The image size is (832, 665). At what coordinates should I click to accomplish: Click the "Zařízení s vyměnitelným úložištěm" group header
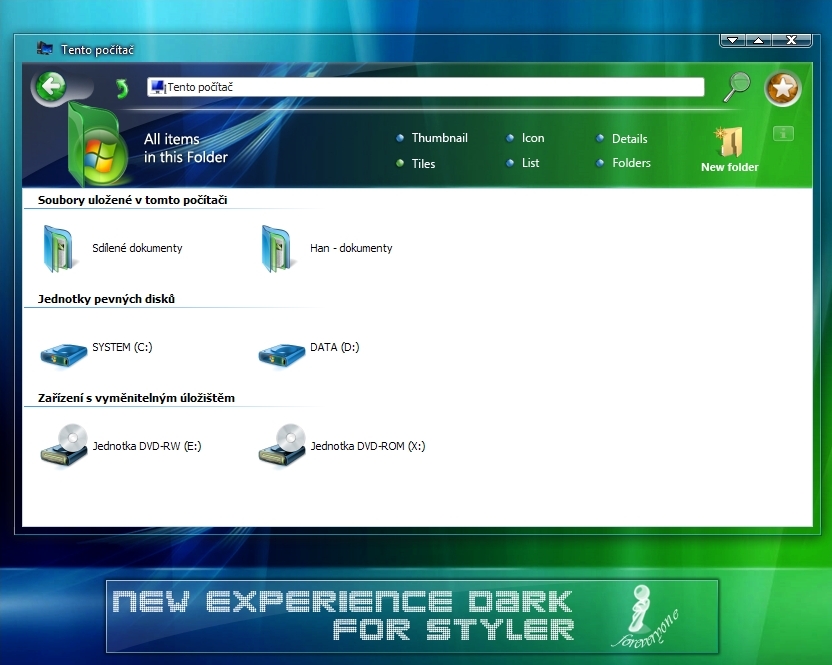[136, 398]
